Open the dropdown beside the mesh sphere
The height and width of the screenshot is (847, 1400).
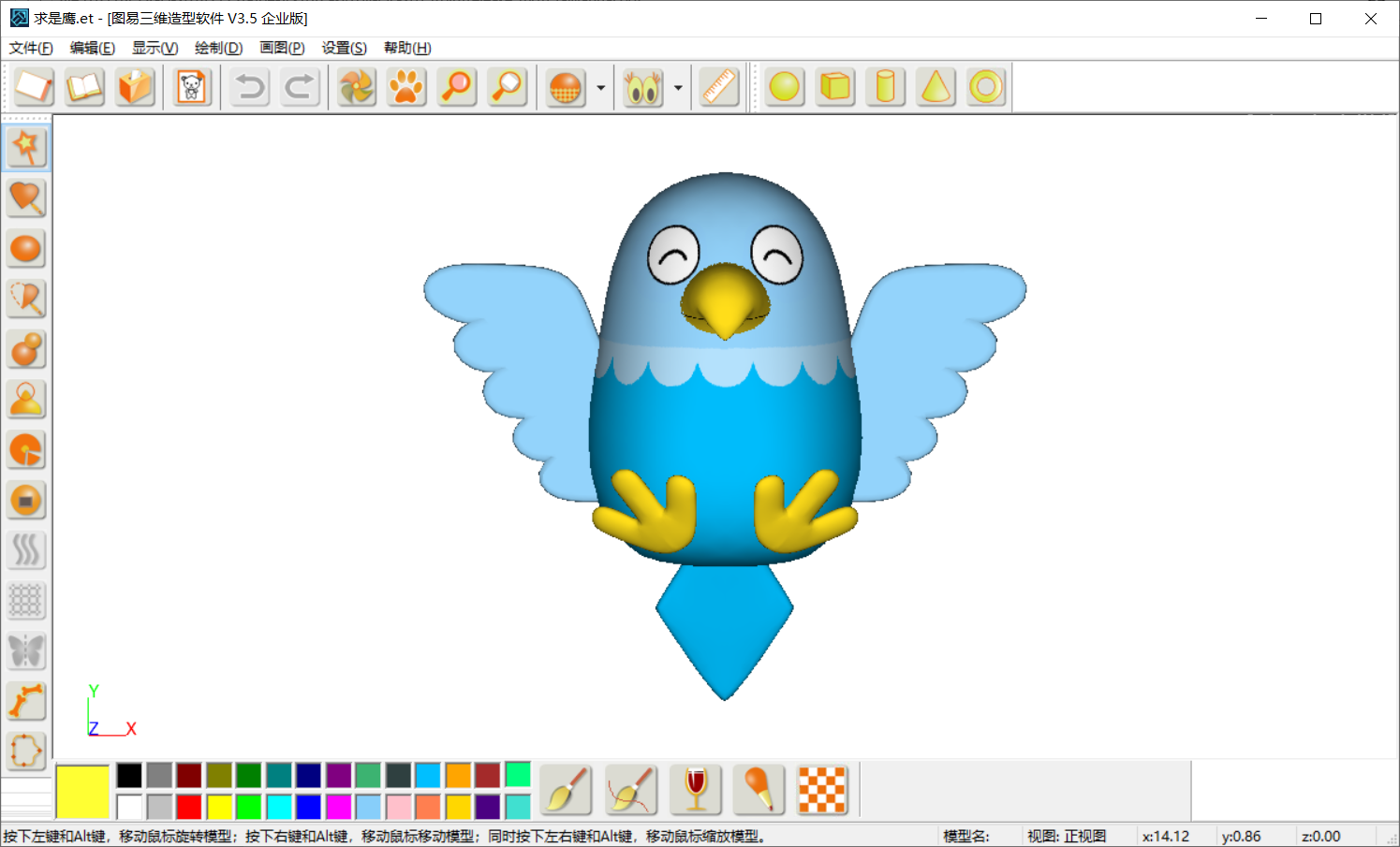[601, 88]
